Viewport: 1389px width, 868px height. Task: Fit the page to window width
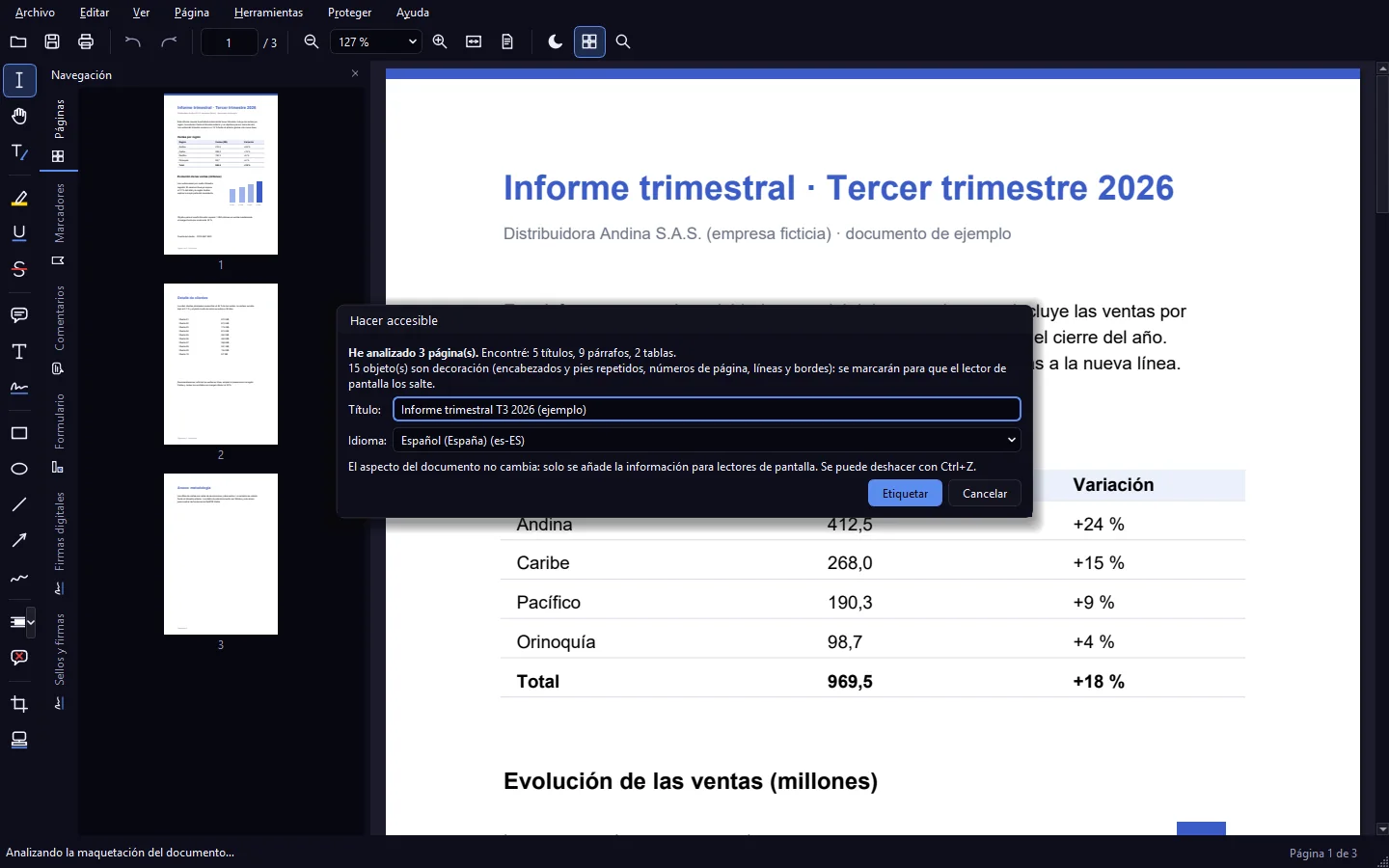(x=474, y=41)
